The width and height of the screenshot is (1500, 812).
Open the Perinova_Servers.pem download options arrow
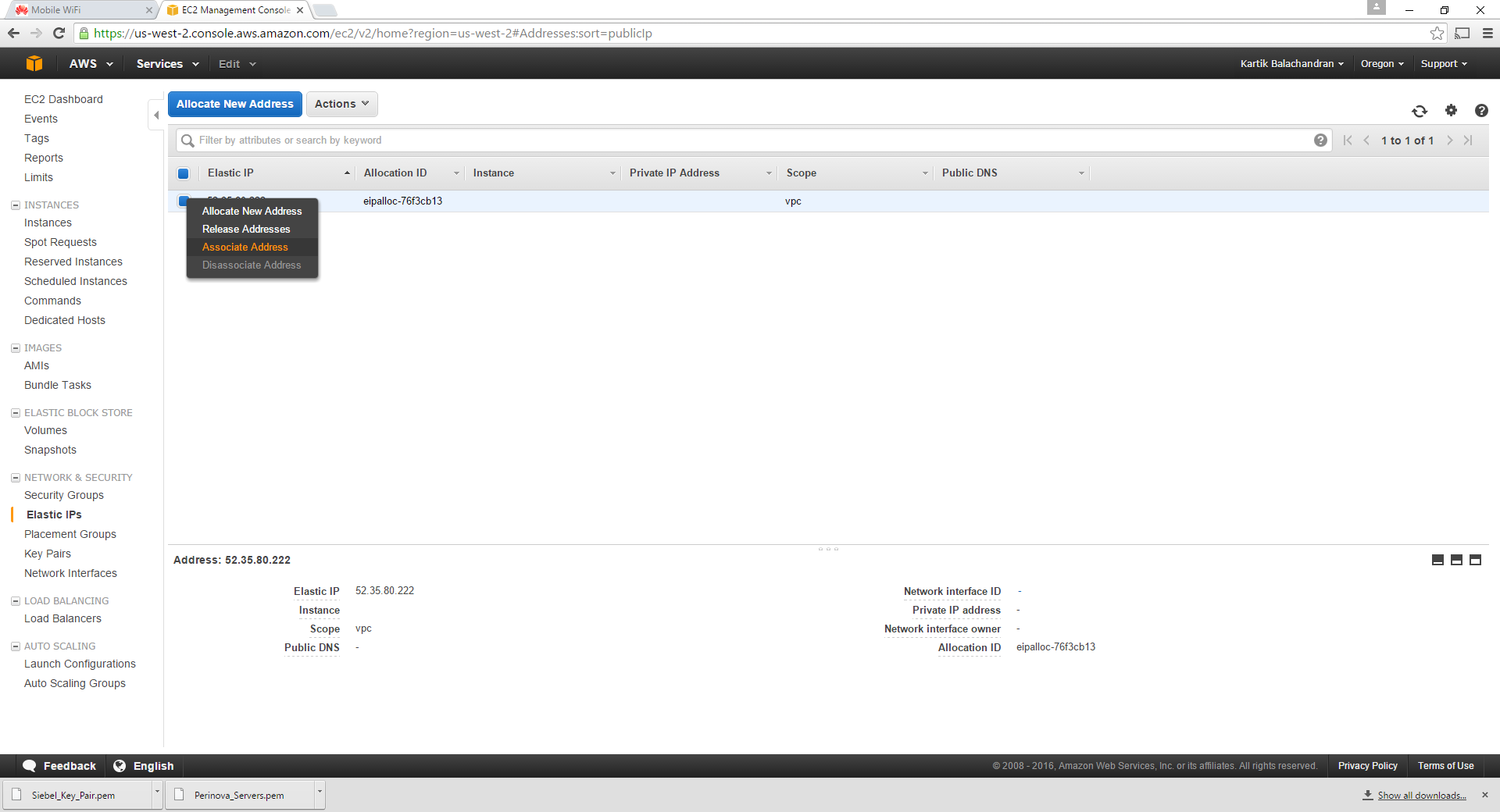(x=320, y=794)
